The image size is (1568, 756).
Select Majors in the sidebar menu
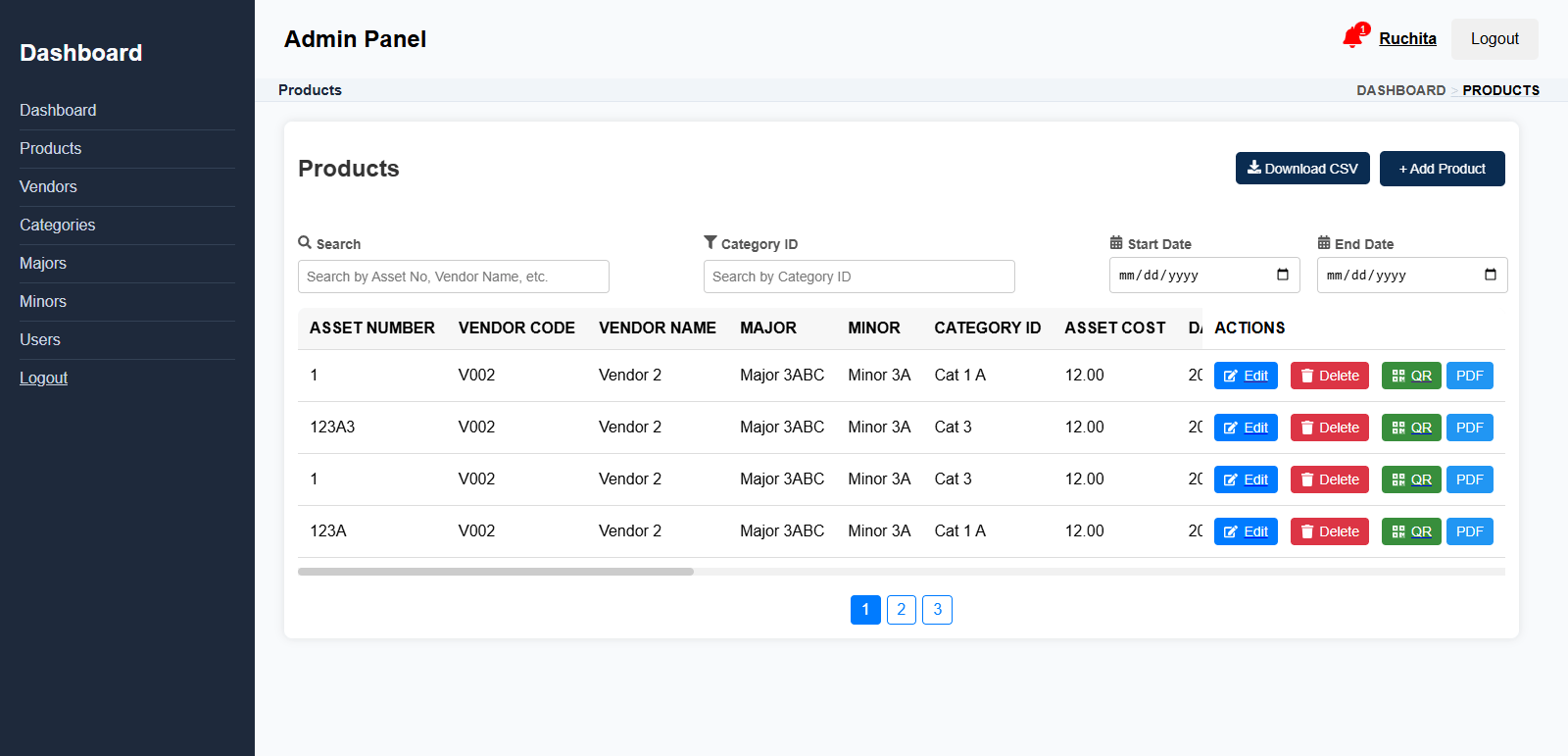tap(43, 263)
